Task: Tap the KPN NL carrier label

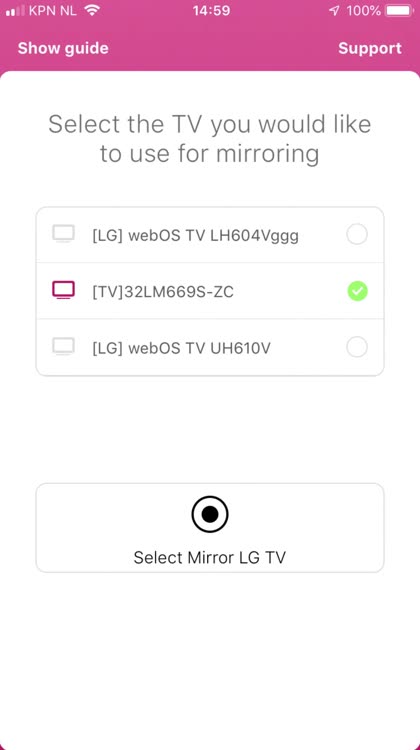Action: [53, 11]
